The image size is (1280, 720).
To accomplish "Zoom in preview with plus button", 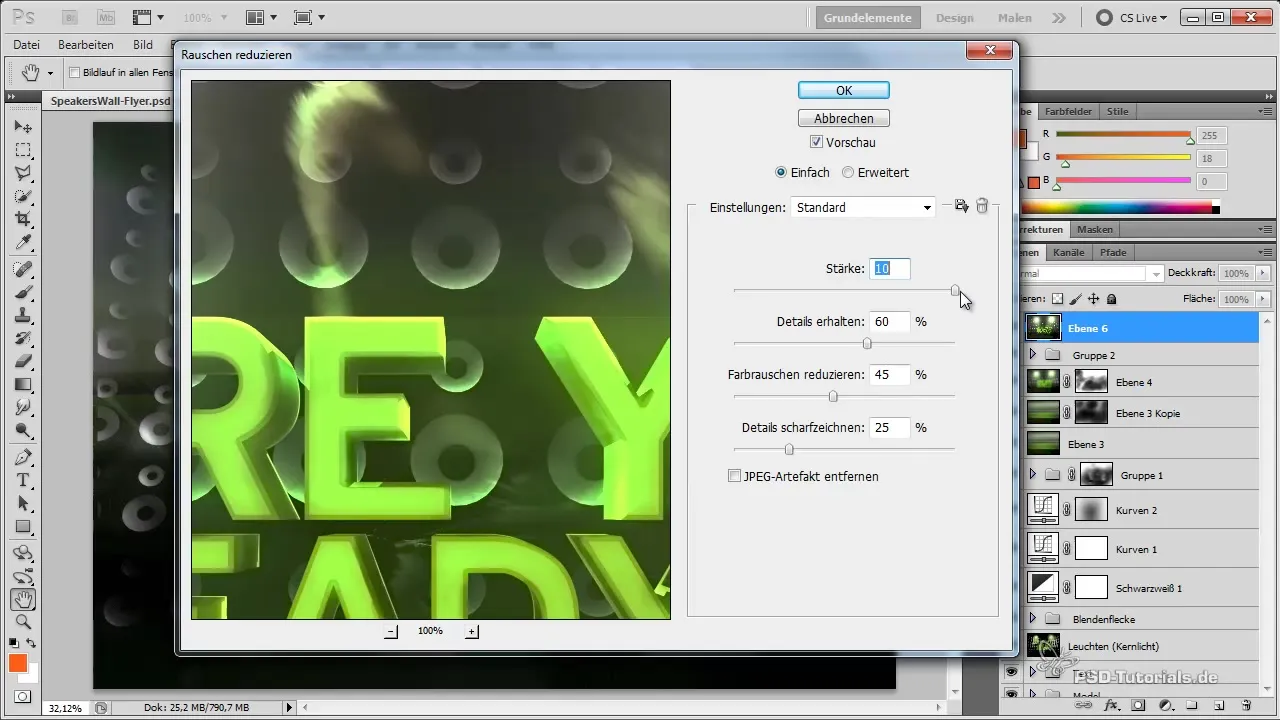I will coord(472,631).
